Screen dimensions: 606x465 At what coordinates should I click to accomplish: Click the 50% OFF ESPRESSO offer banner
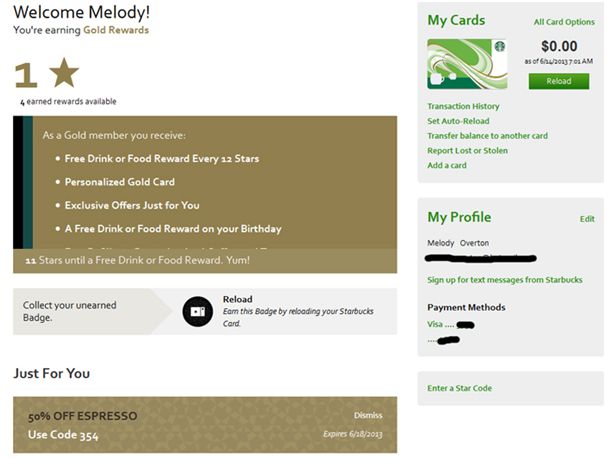pos(205,425)
